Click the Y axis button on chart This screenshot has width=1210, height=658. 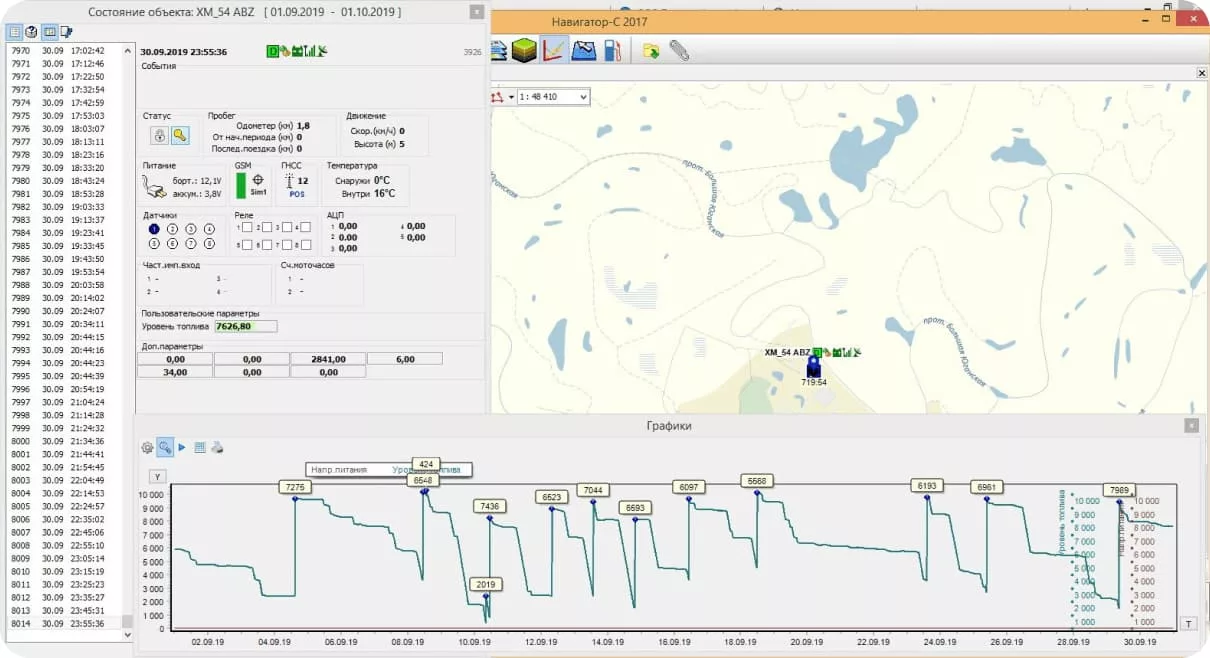tap(157, 477)
